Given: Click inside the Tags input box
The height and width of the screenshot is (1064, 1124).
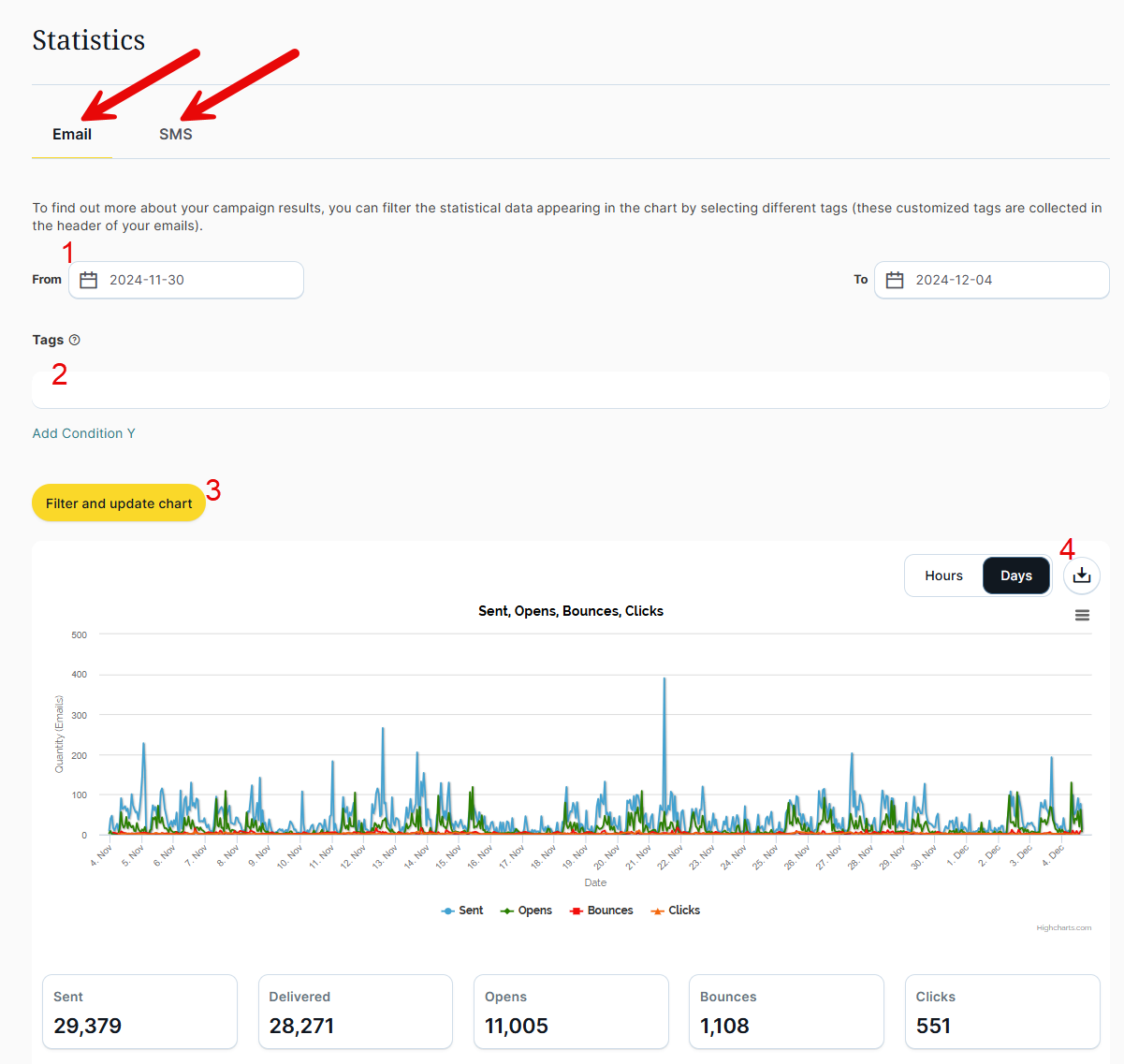Looking at the screenshot, I should click(x=571, y=390).
